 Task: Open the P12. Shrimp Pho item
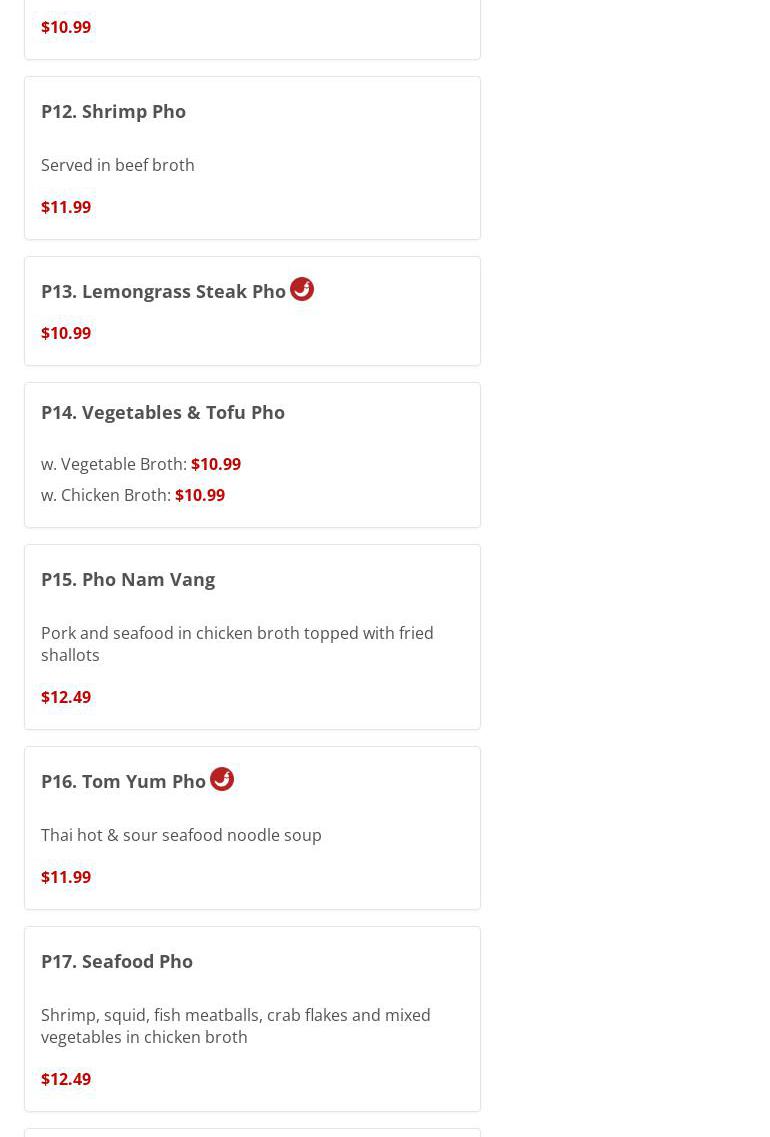pos(113,111)
